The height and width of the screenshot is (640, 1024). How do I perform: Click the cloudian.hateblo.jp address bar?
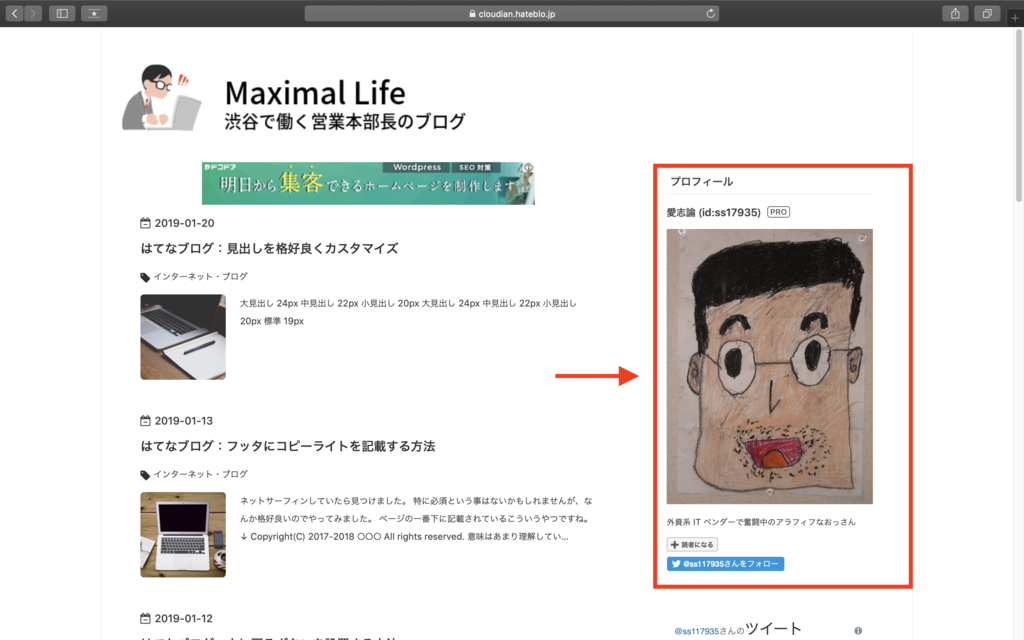point(511,13)
